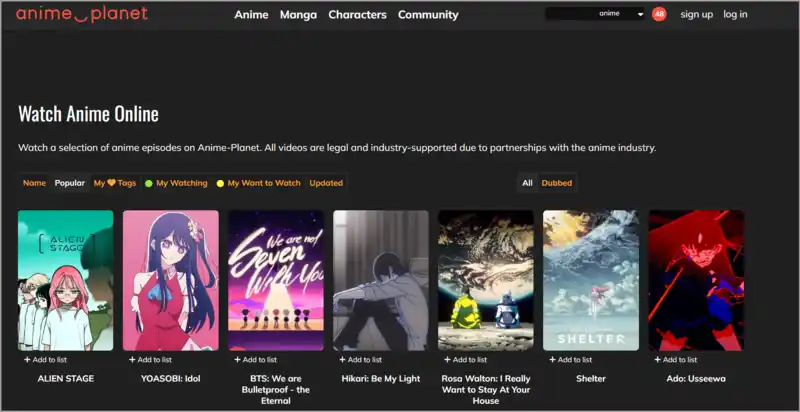The height and width of the screenshot is (412, 800).
Task: Add YOASOBI: Idol to list
Action: pyautogui.click(x=151, y=359)
